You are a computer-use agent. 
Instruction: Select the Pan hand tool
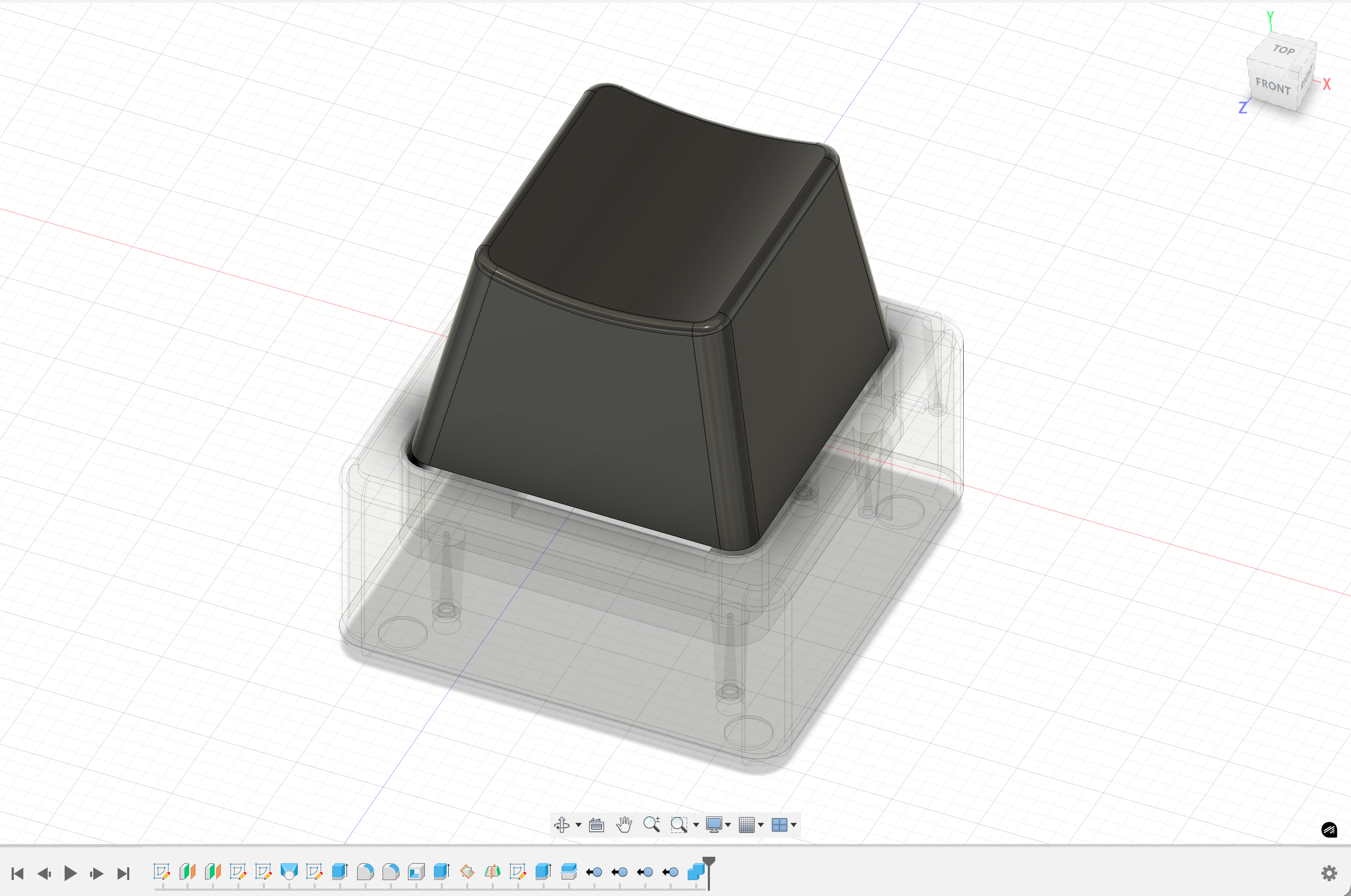624,824
